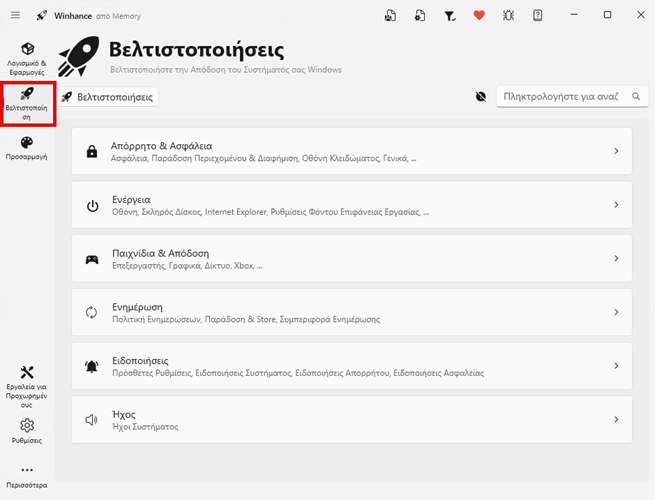
Task: Expand Παιχνίδια & Απόδοση category
Action: click(351, 259)
